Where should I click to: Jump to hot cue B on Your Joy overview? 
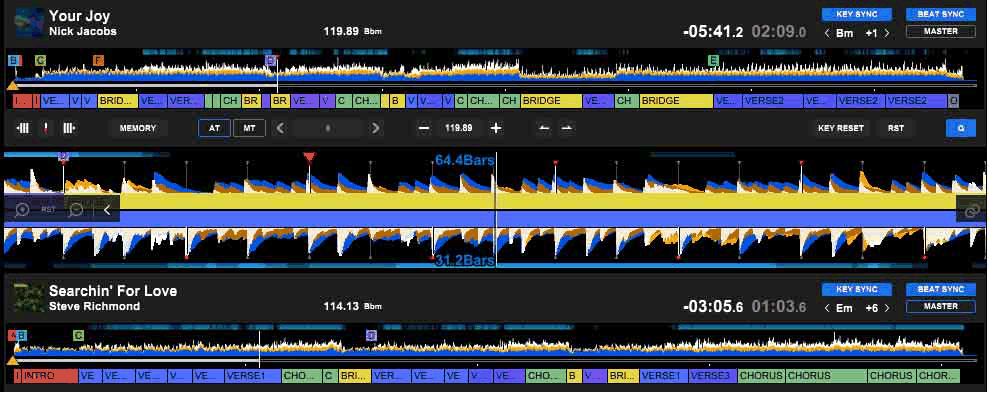tap(15, 61)
